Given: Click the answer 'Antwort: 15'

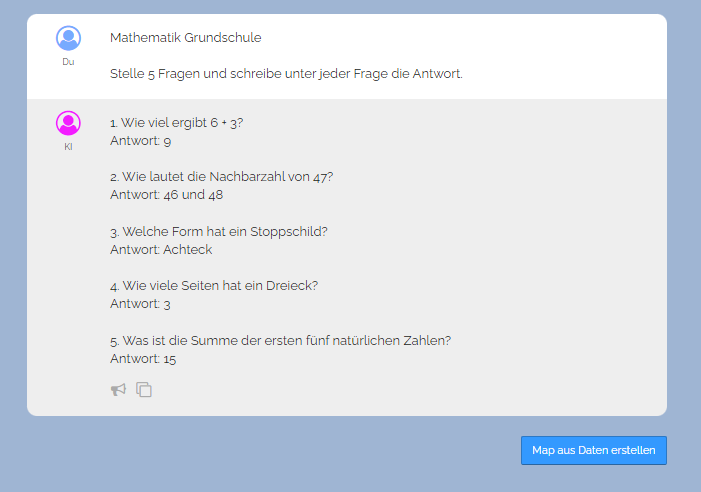Looking at the screenshot, I should click(143, 358).
